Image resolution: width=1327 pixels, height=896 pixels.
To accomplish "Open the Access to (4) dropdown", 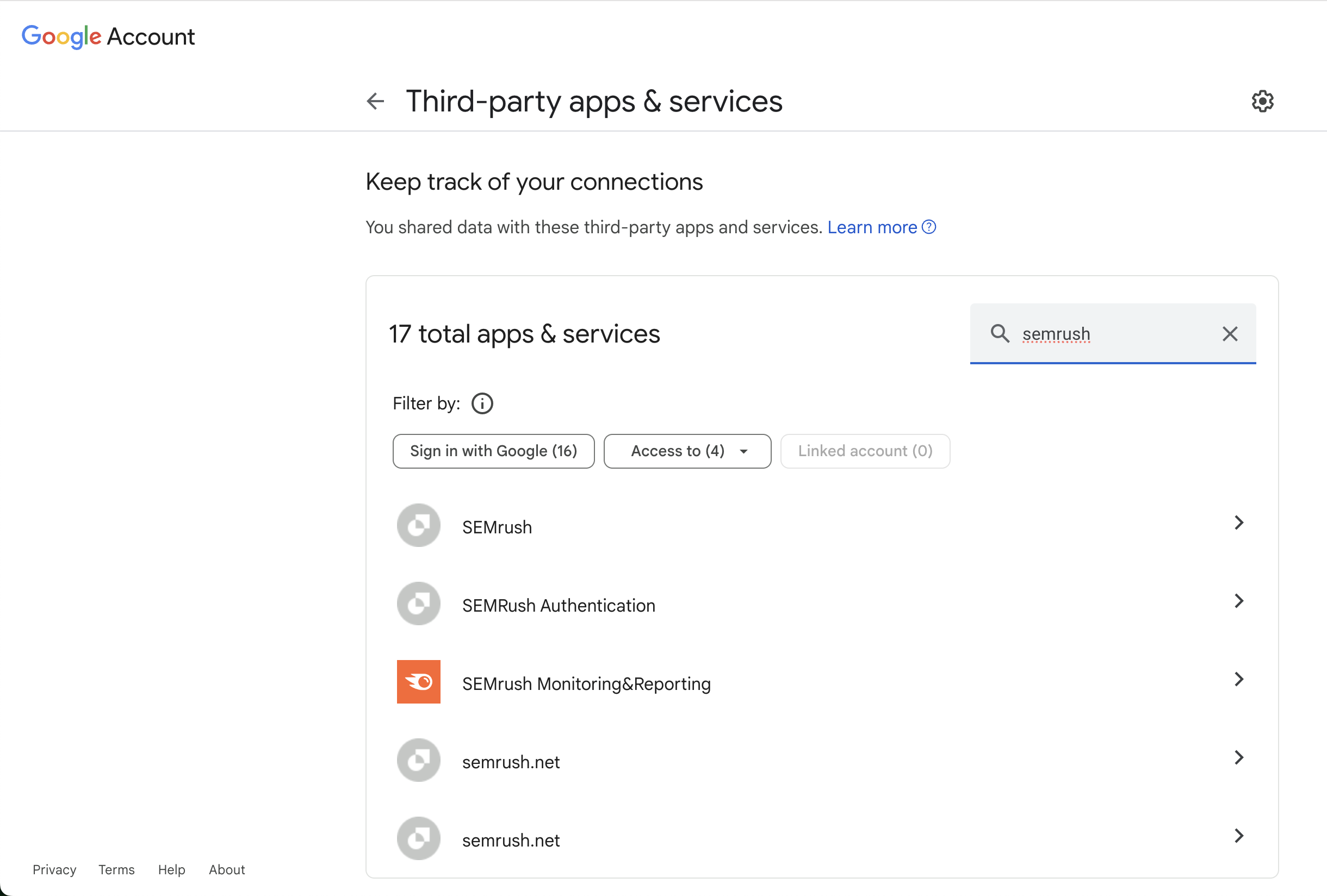I will [x=687, y=451].
